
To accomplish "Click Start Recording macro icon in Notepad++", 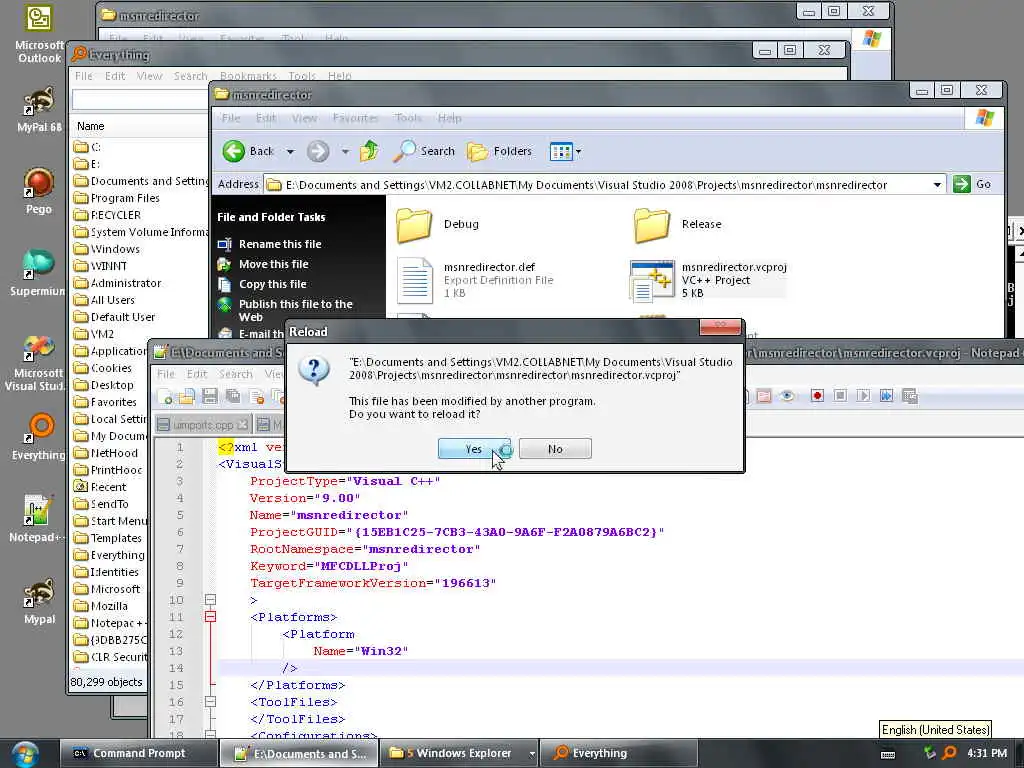I will (817, 396).
